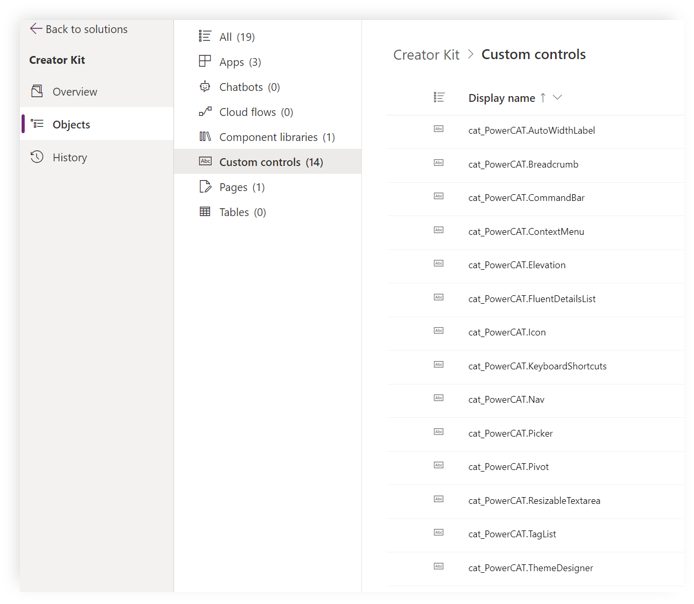Open cat_PowerCAT.FluentDetailsList row
The image size is (694, 604).
point(536,299)
